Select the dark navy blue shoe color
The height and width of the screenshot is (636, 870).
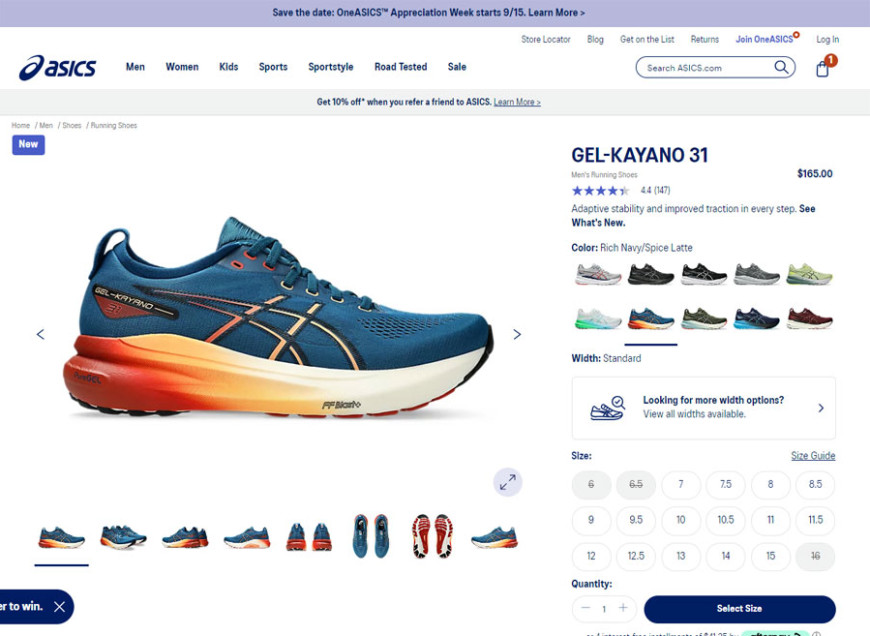coord(757,319)
